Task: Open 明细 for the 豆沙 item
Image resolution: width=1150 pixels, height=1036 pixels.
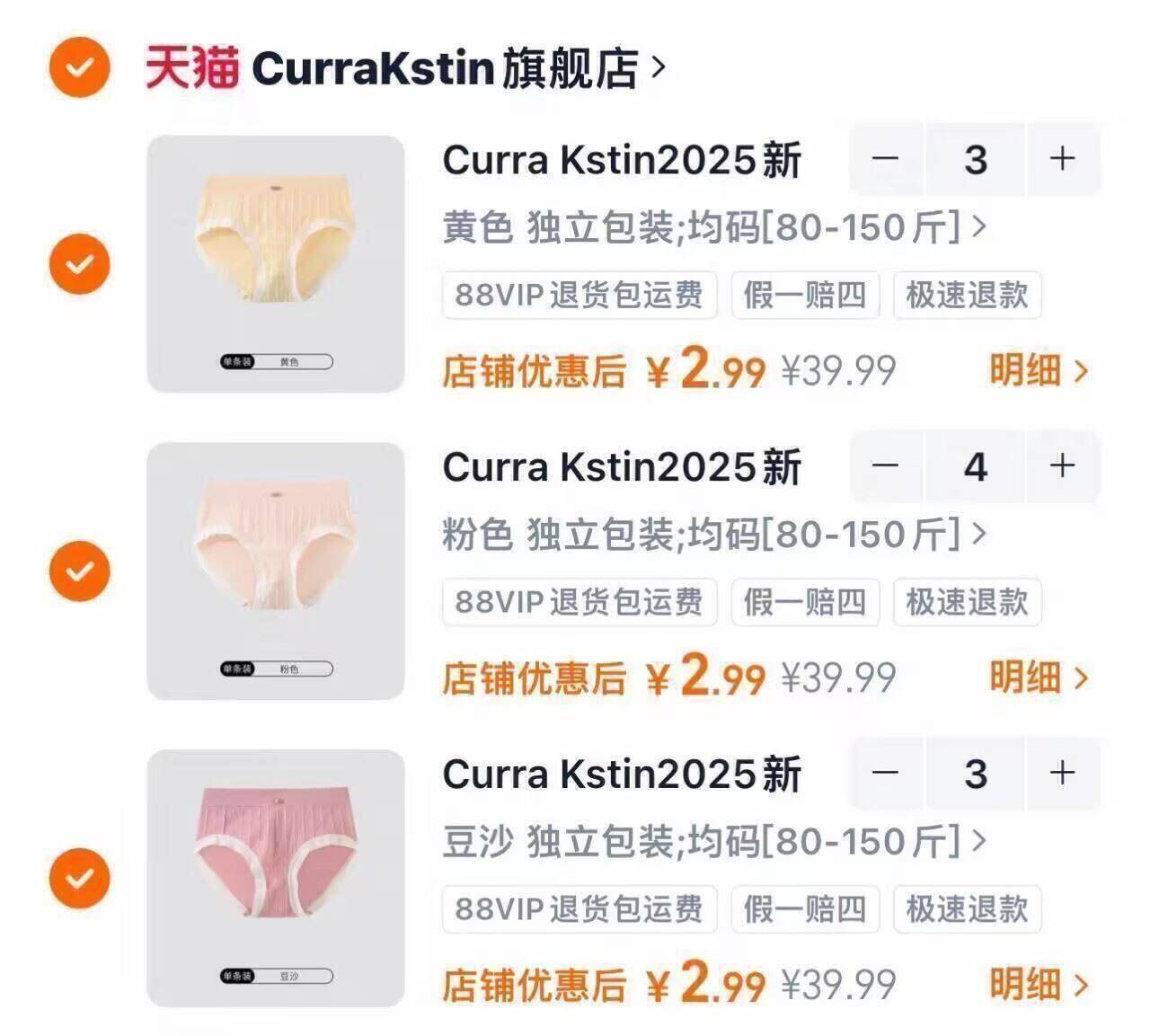Action: click(x=1039, y=985)
